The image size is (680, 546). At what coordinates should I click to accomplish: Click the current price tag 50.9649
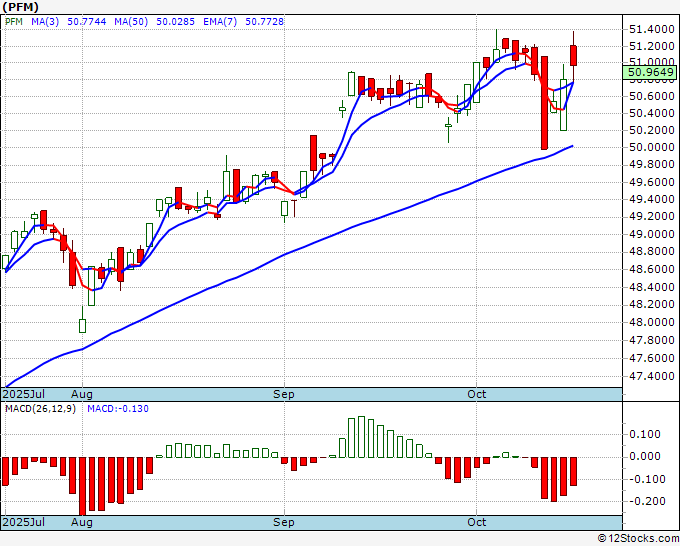click(651, 72)
